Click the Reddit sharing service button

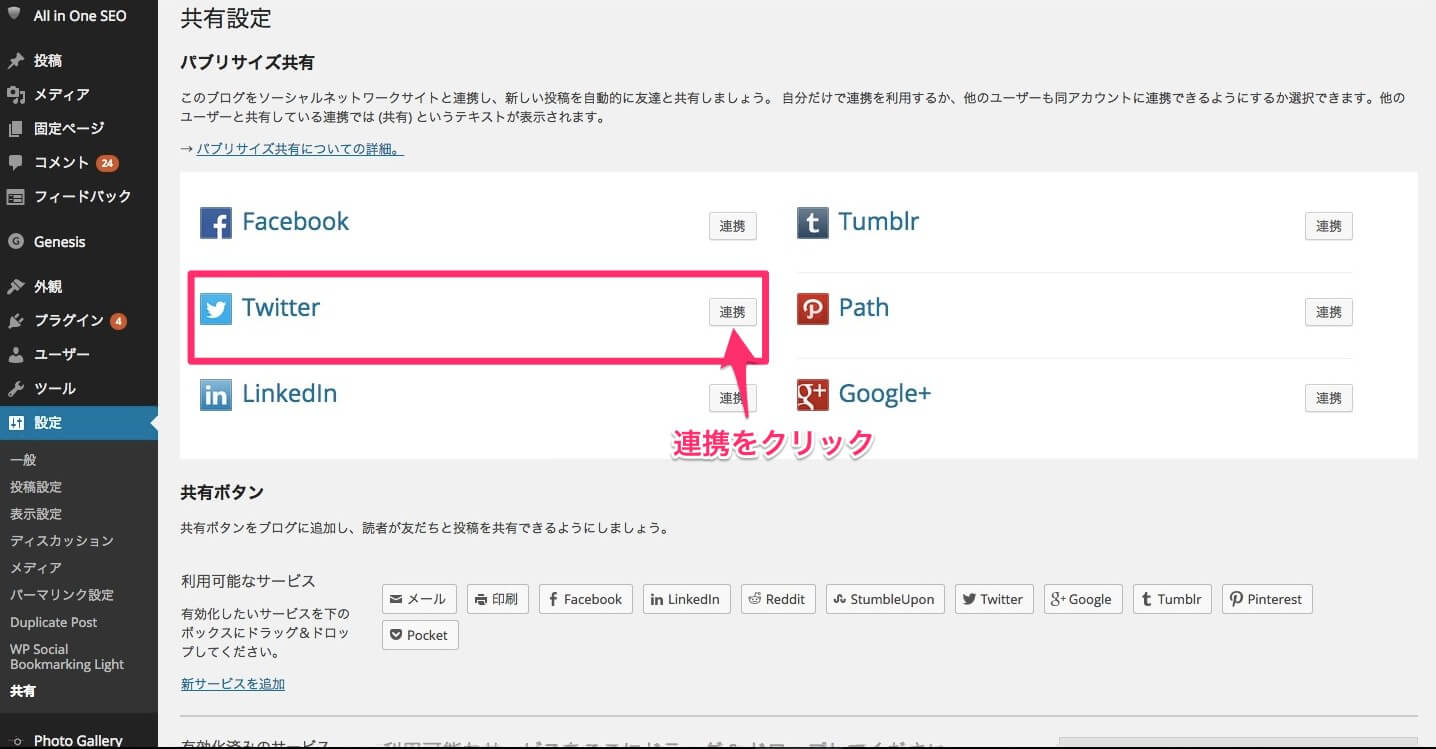778,599
